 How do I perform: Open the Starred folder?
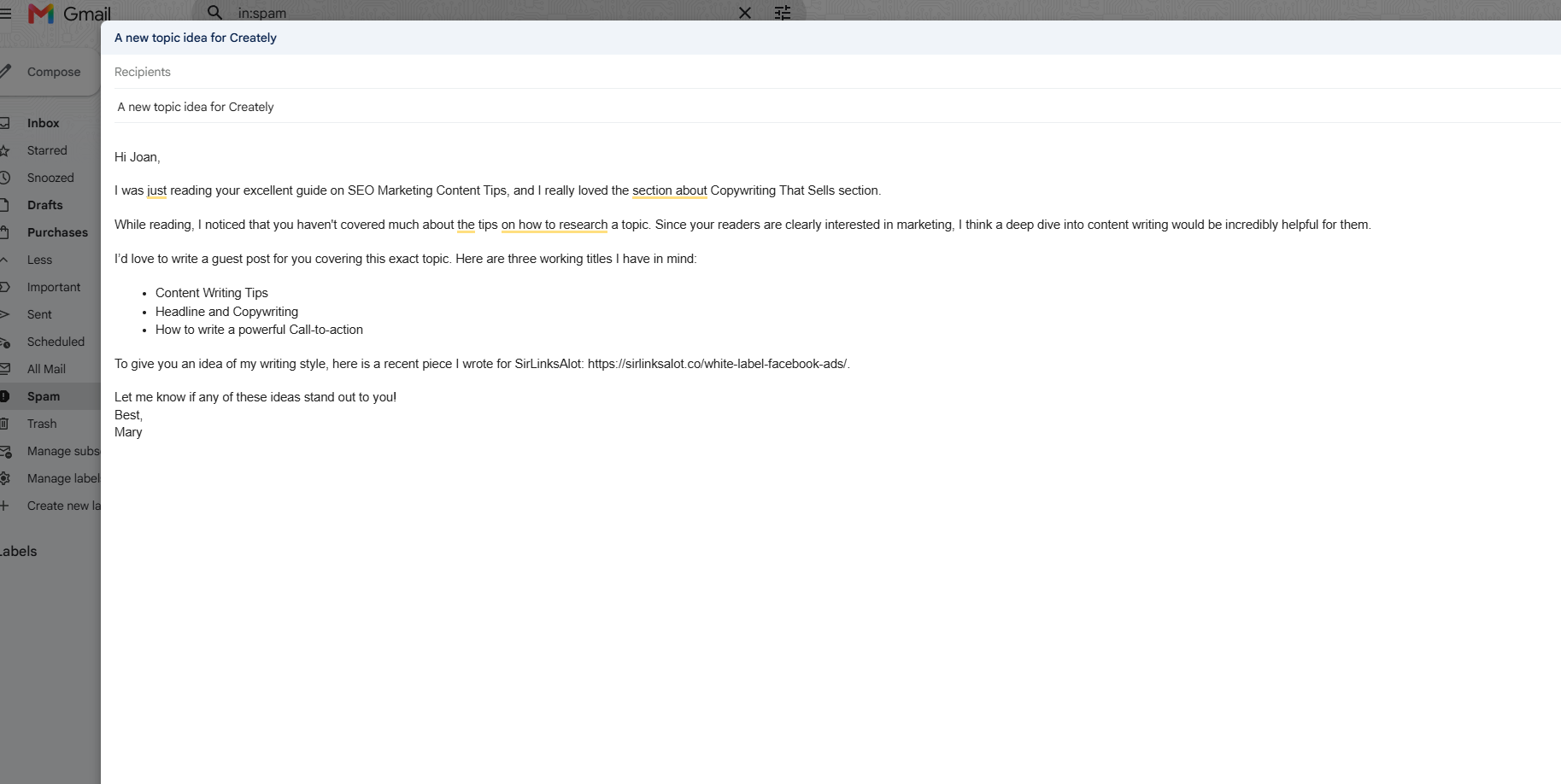[47, 150]
